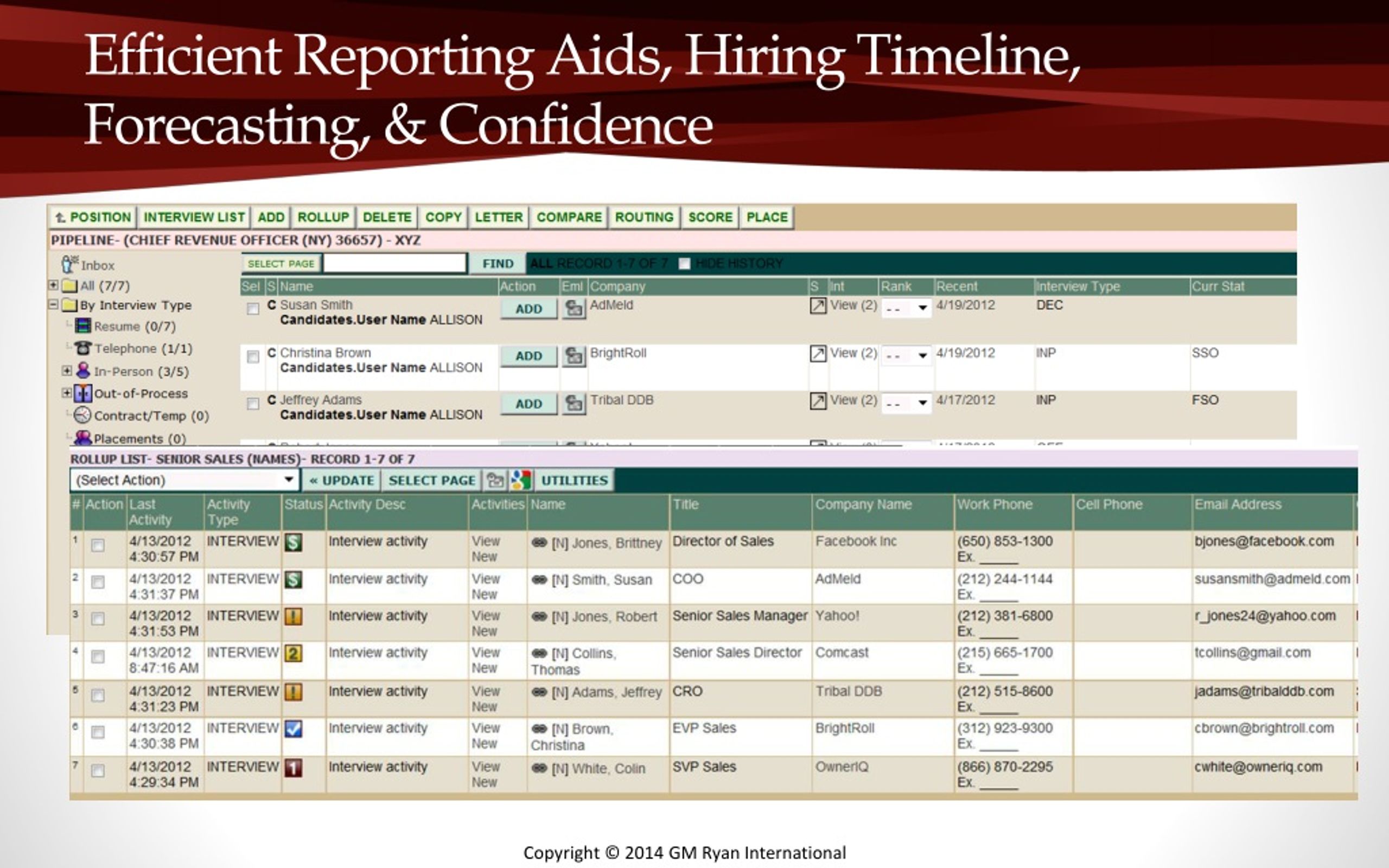This screenshot has width=1389, height=868.
Task: Click the Out-of-Process icon
Action: point(83,393)
